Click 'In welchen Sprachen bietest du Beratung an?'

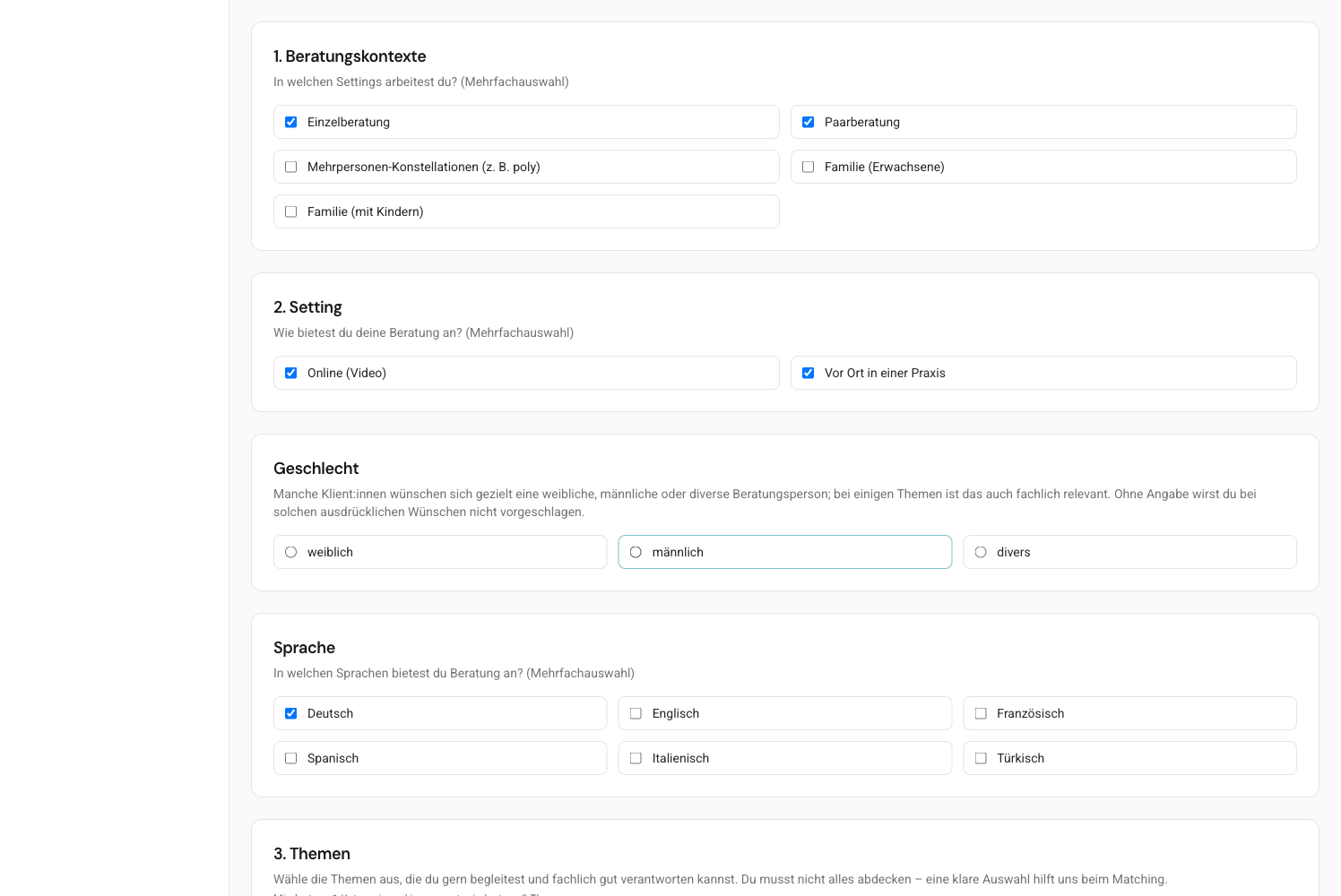(x=398, y=673)
